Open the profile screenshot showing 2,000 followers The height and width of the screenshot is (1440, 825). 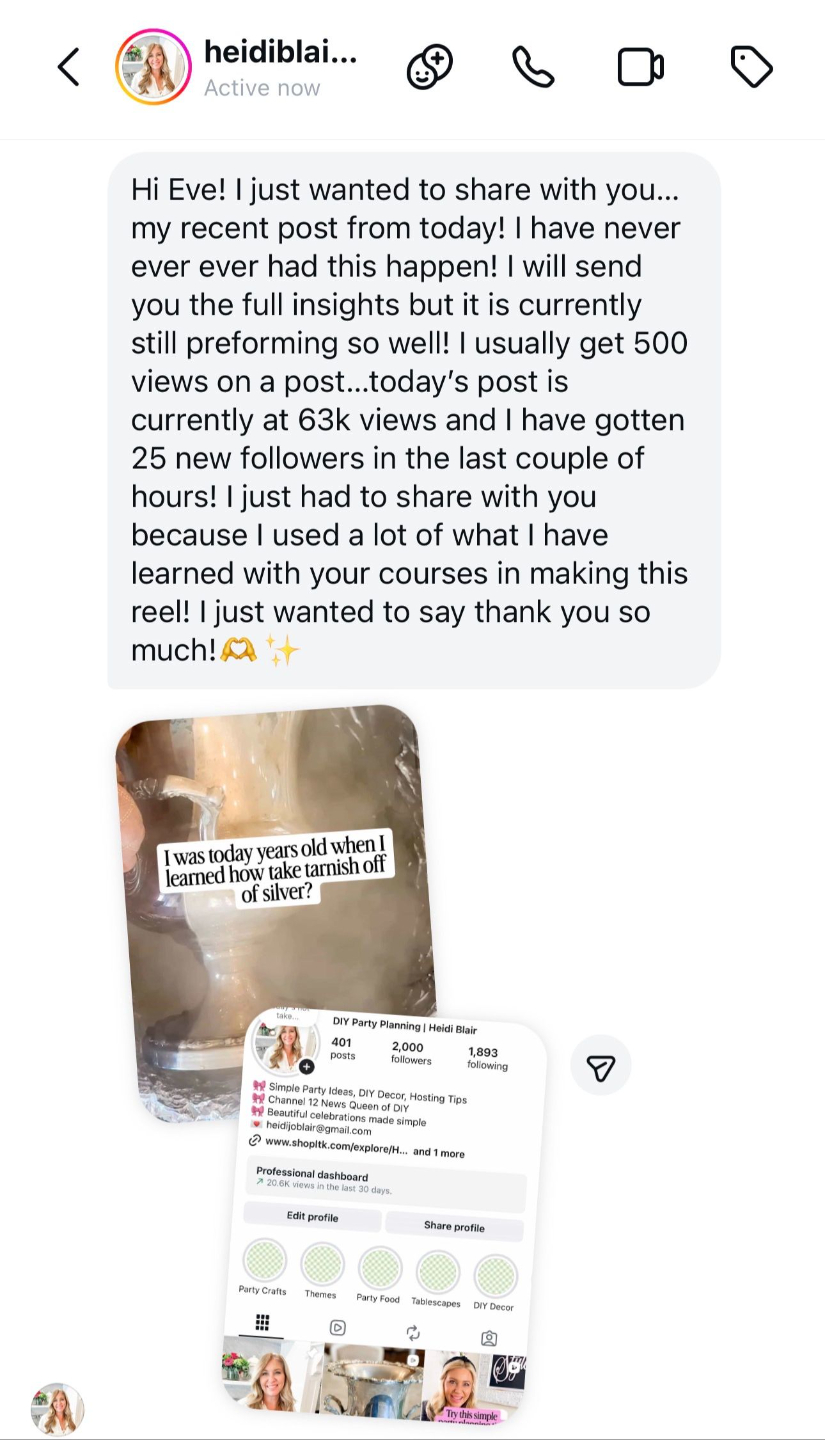(385, 1215)
